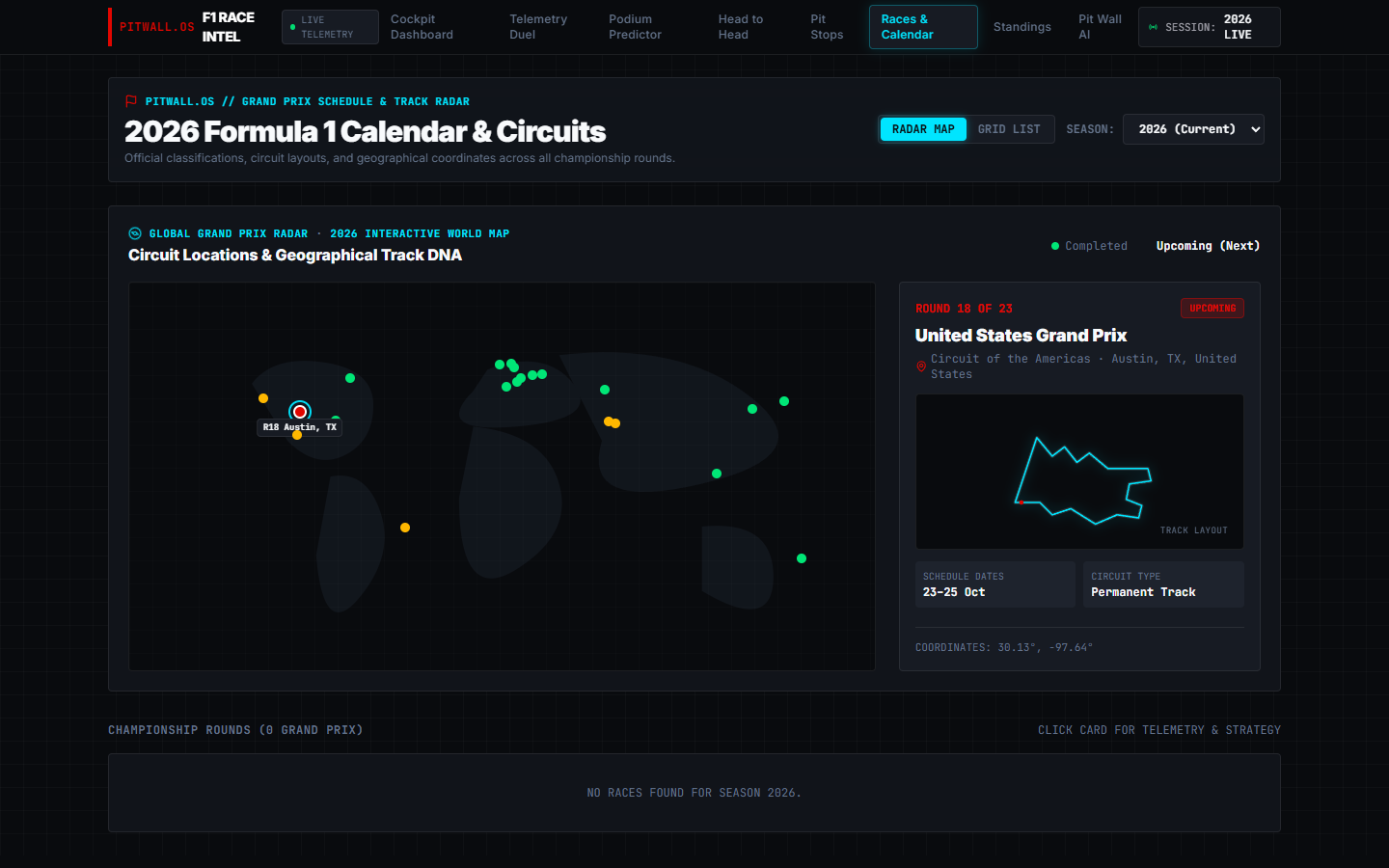Open Pit Wall AI
The height and width of the screenshot is (868, 1389).
pyautogui.click(x=1100, y=27)
